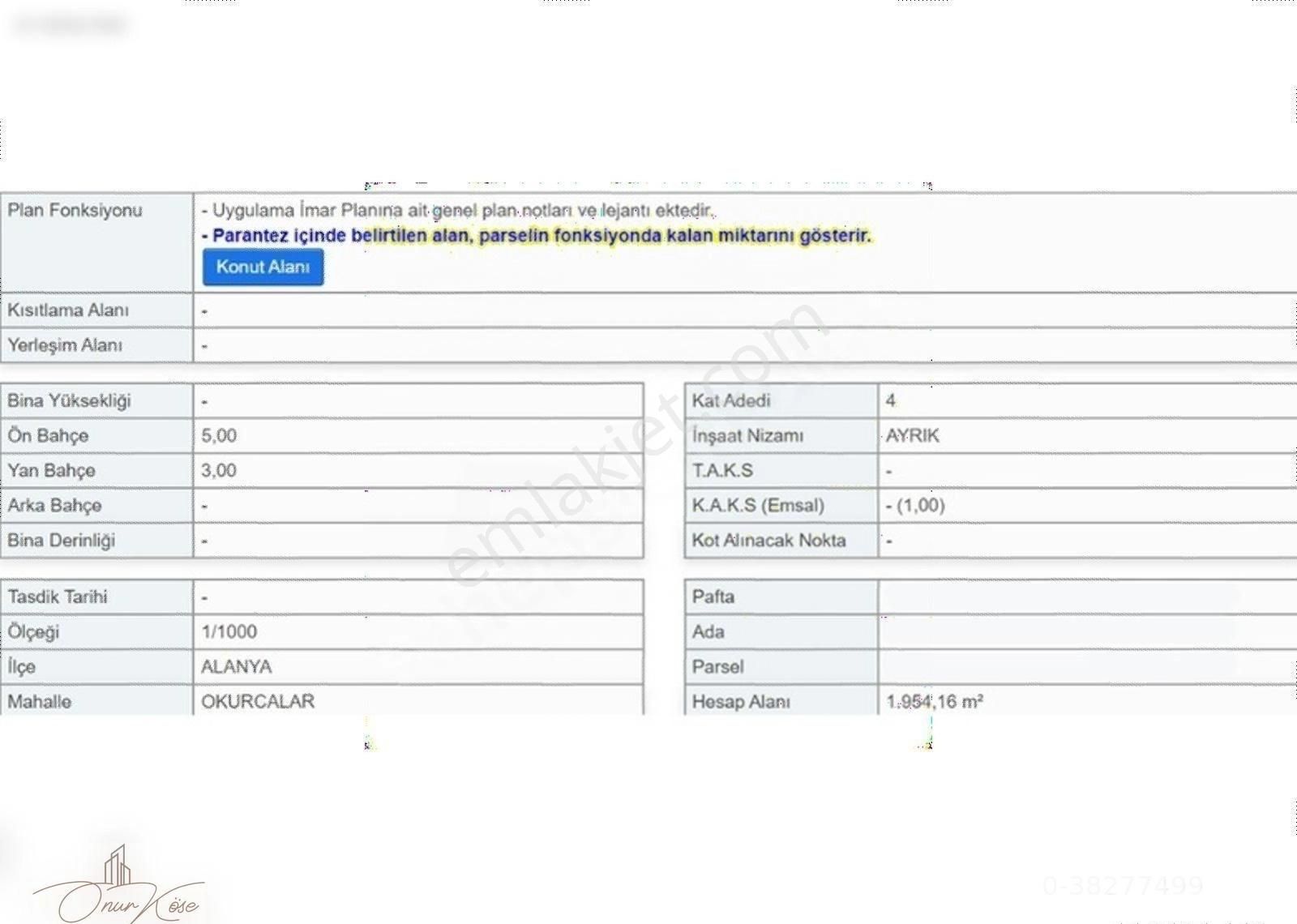Viewport: 1297px width, 924px height.
Task: Click the Kot Alınacak Nokta label
Action: 768,541
